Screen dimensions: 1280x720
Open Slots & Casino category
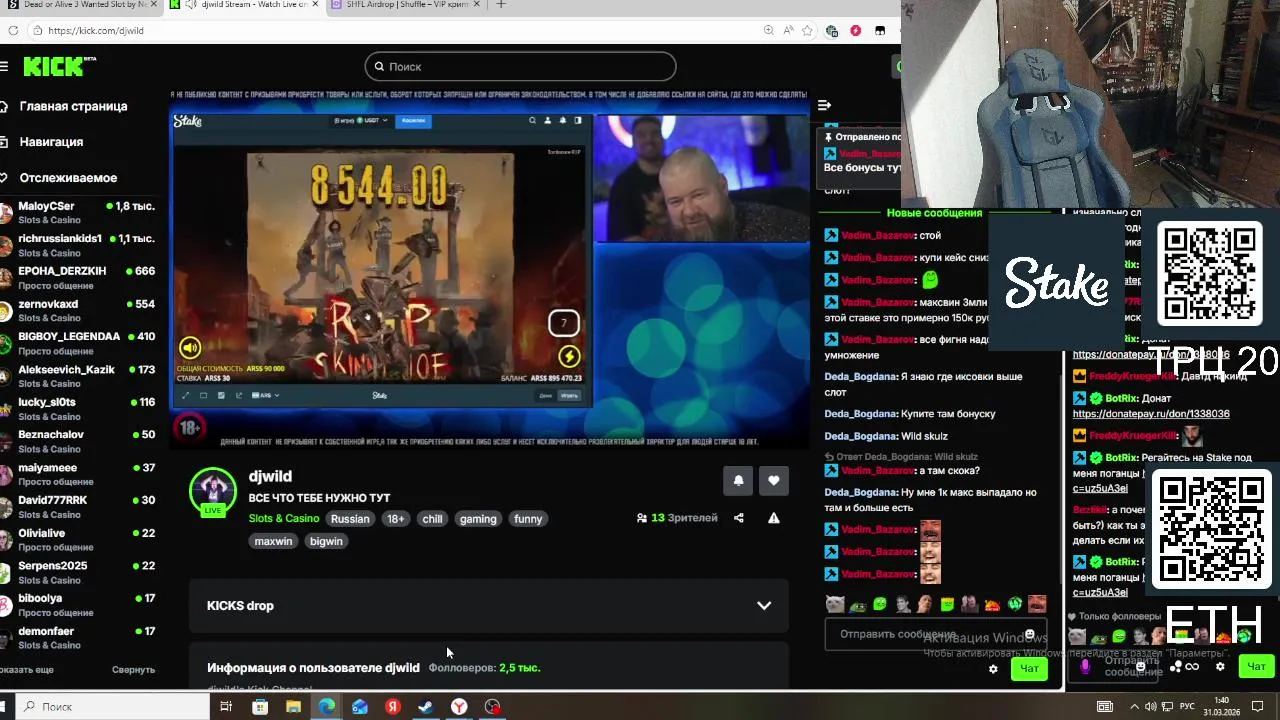coord(284,519)
